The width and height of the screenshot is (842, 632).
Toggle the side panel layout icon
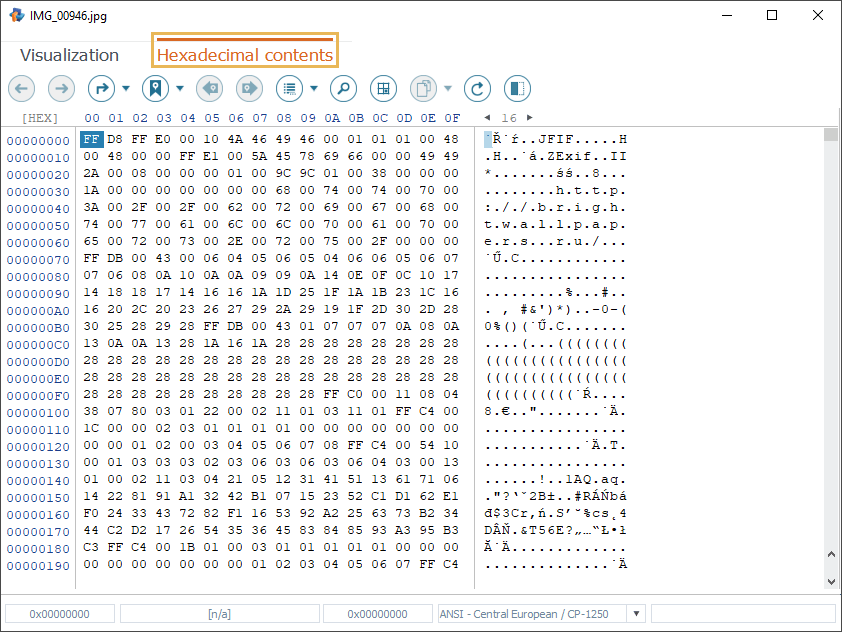click(x=517, y=88)
